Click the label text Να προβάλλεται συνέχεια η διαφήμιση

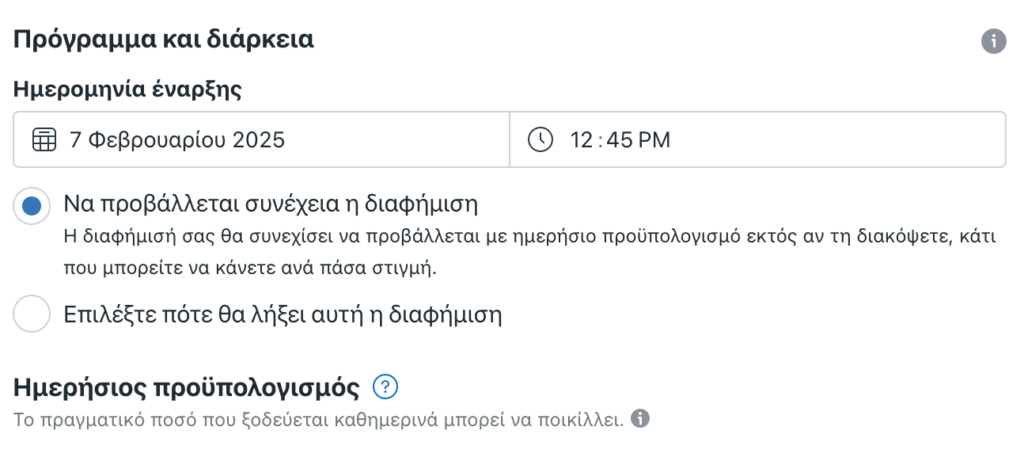tap(271, 204)
